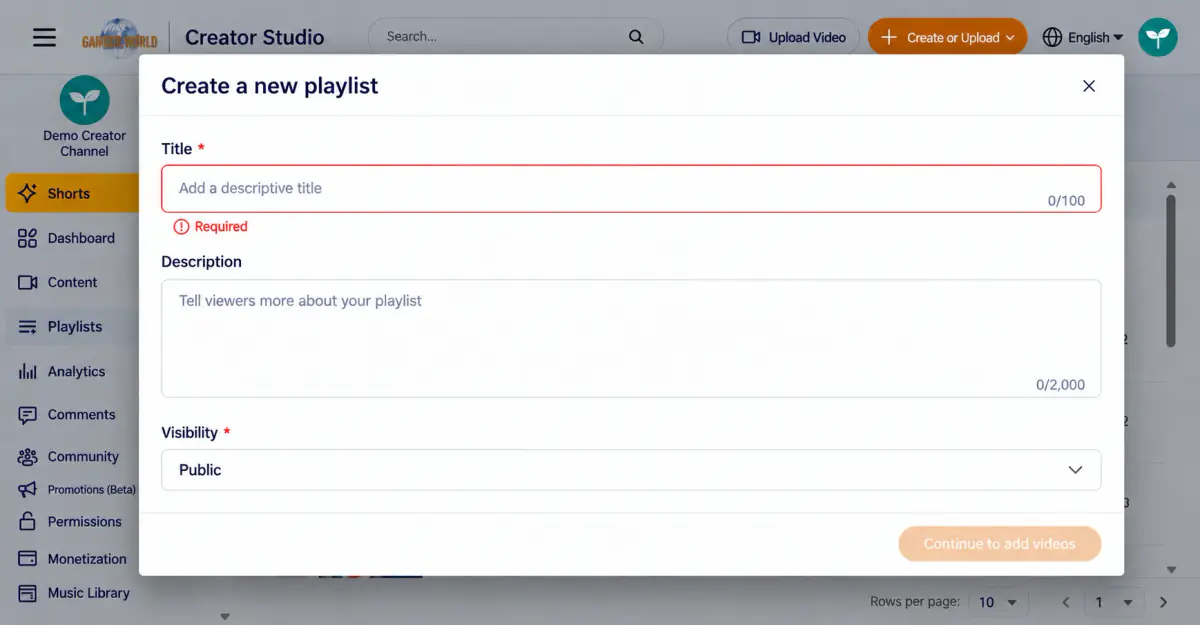Open Comments in the sidebar
Viewport: 1200px width, 625px height.
72,414
